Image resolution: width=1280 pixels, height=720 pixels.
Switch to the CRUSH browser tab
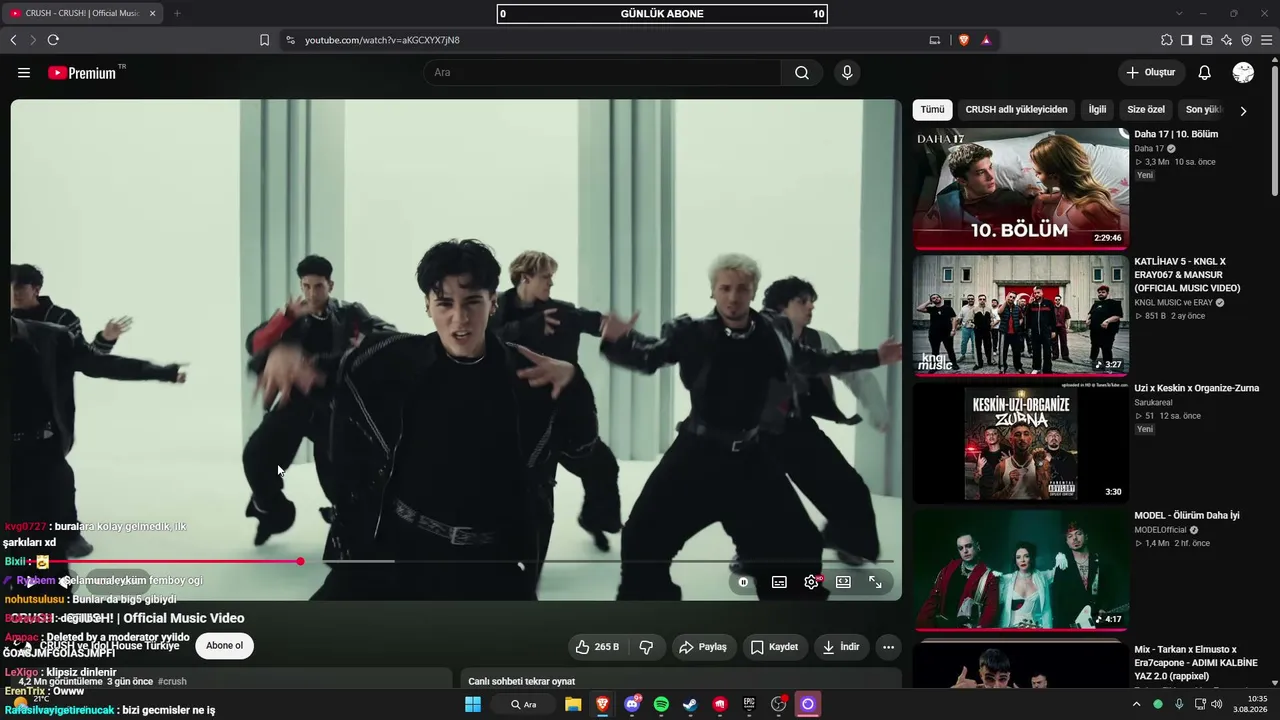[x=82, y=13]
